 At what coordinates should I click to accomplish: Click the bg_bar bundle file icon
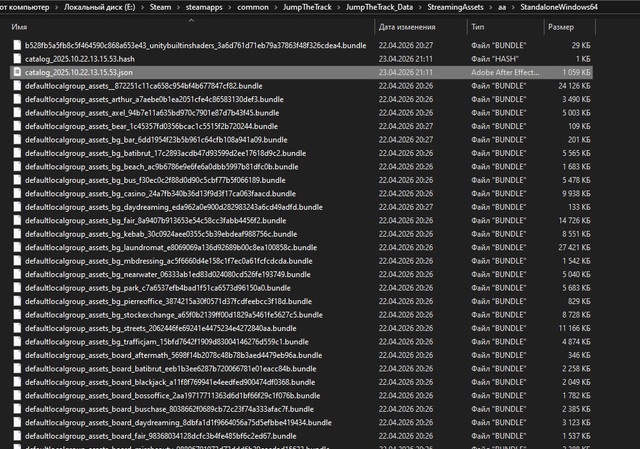[17, 140]
